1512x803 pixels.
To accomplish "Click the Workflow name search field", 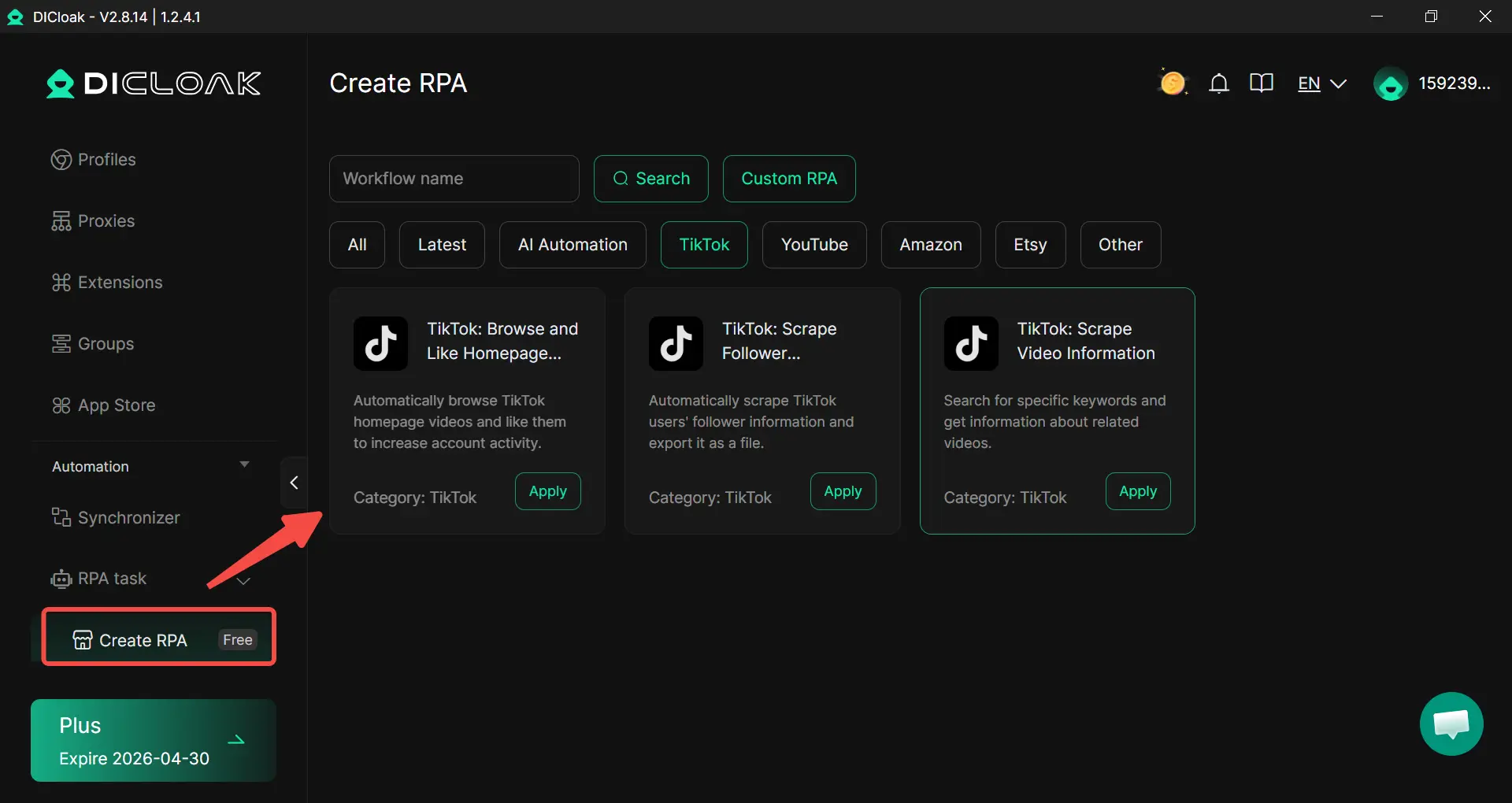I will 454,179.
